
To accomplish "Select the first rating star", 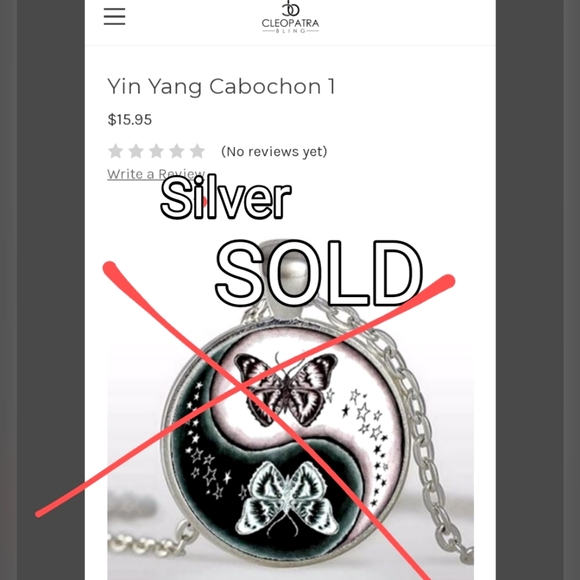I will coord(116,151).
